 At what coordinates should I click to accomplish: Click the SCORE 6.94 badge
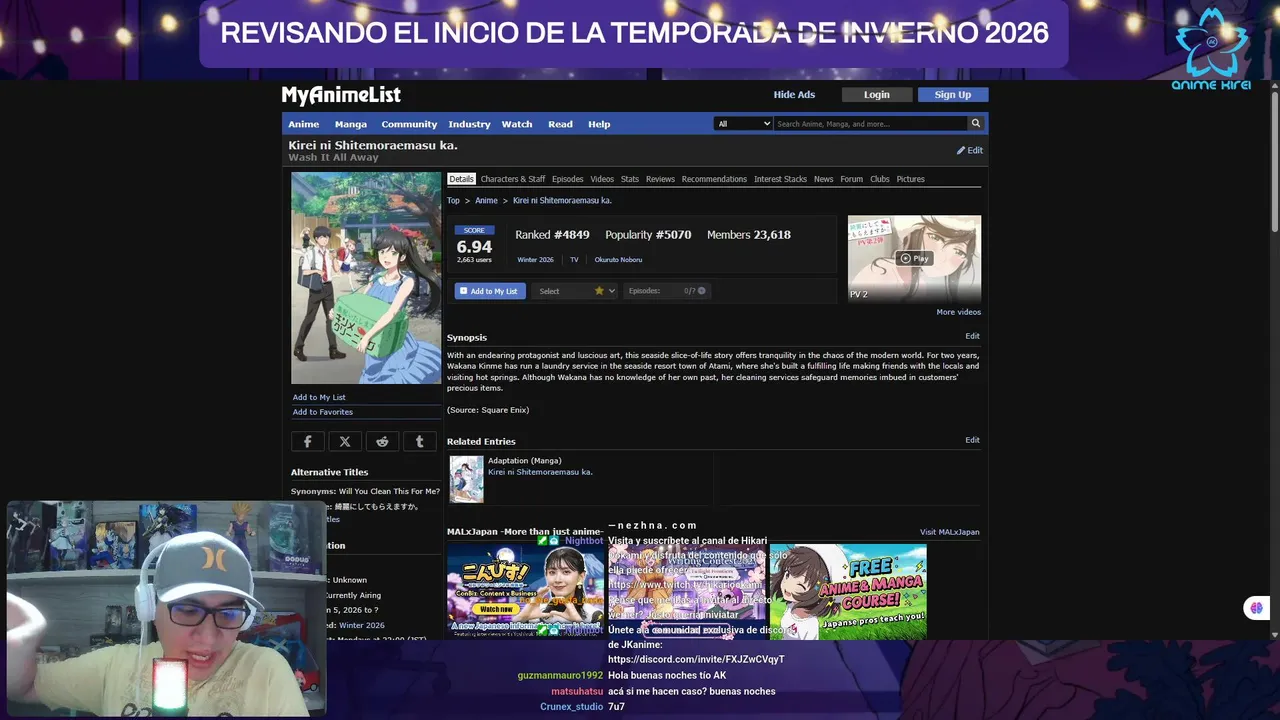click(474, 245)
